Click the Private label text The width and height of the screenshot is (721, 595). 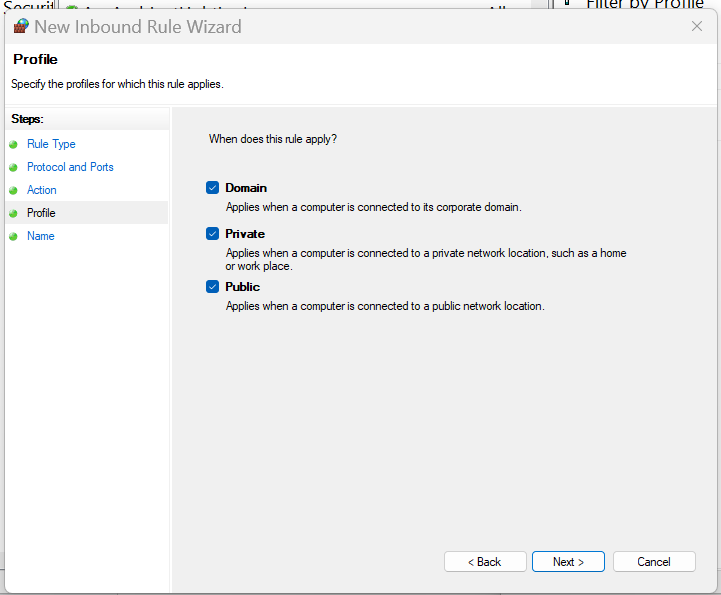(x=245, y=234)
